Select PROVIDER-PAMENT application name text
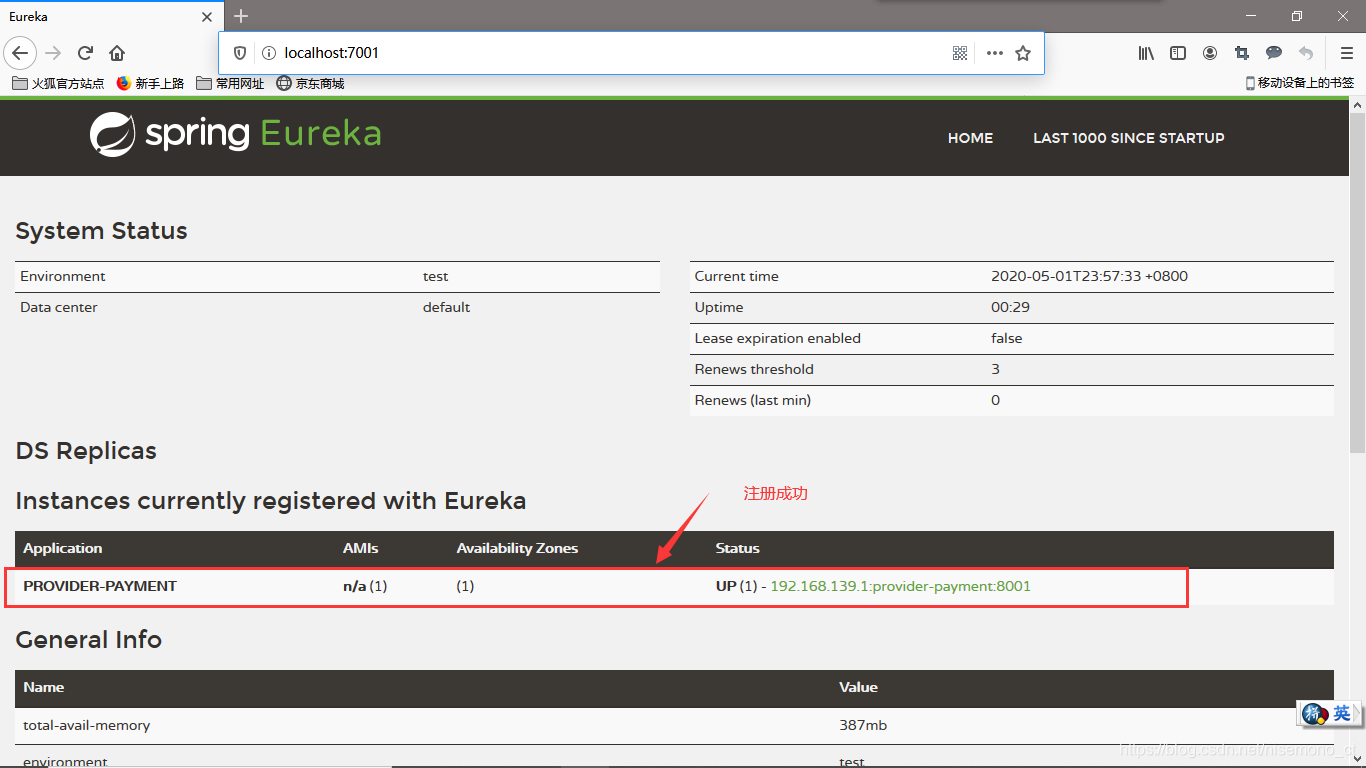 [x=100, y=586]
